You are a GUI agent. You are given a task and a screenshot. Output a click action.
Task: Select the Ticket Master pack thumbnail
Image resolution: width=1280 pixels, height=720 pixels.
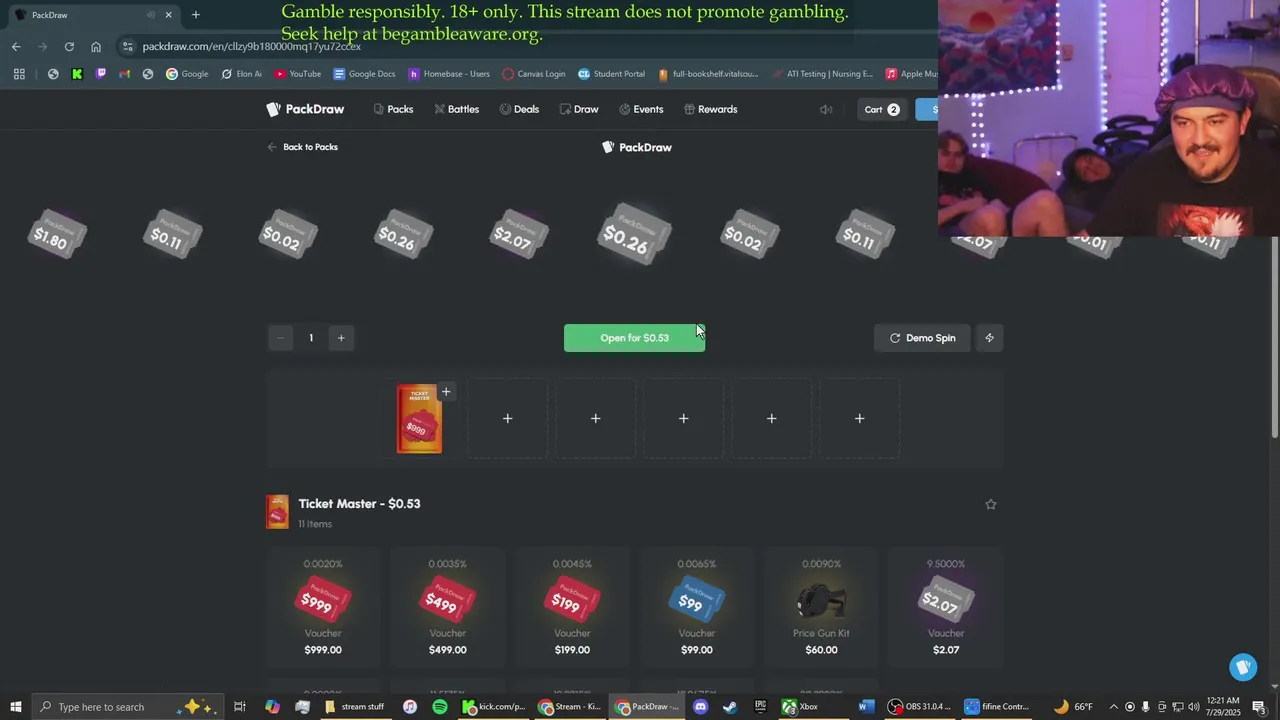419,419
